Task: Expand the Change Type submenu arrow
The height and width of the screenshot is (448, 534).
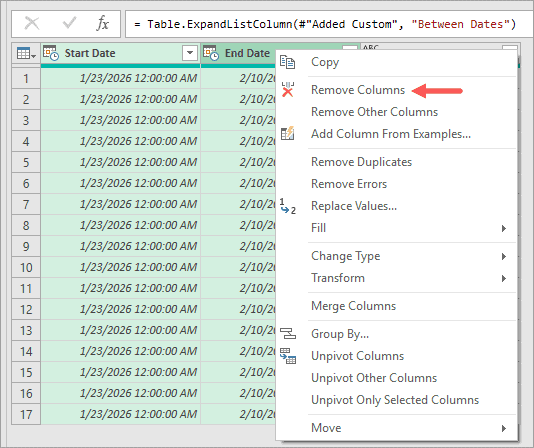Action: point(504,256)
